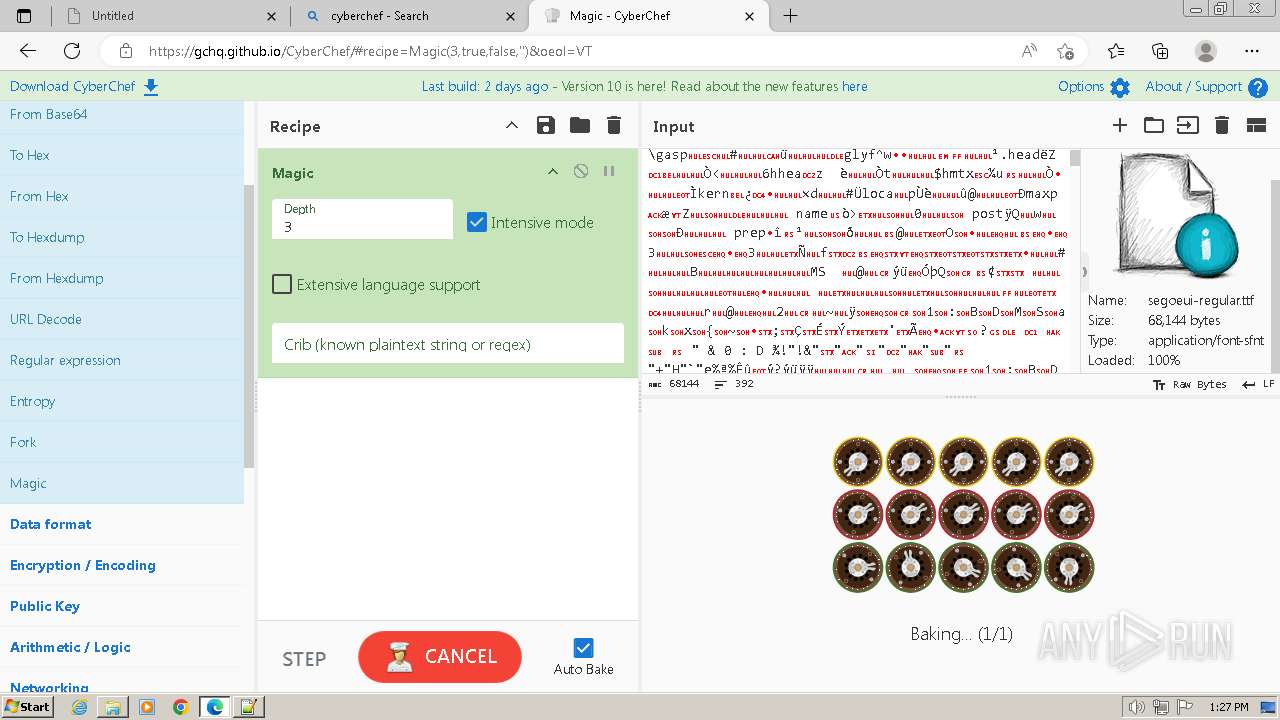The height and width of the screenshot is (720, 1280).
Task: Go back in browser
Action: [28, 51]
